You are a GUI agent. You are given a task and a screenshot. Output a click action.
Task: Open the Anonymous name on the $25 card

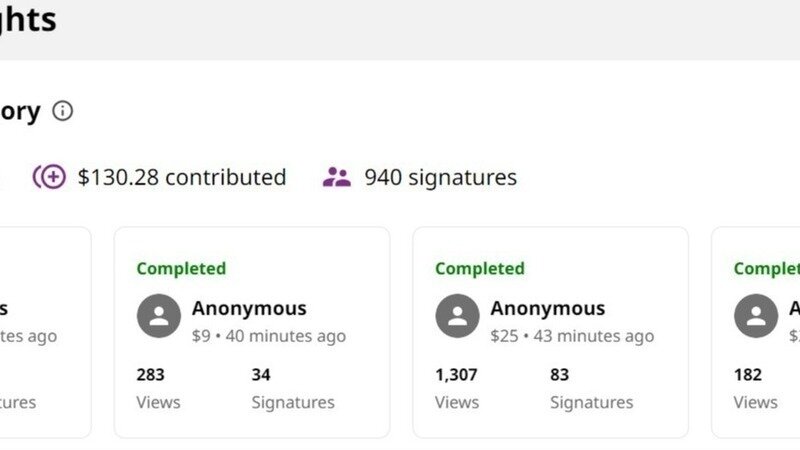(547, 308)
